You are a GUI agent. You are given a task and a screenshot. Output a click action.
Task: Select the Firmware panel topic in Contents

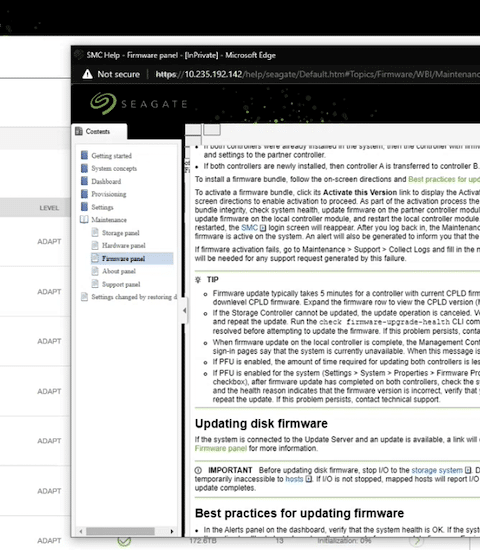coord(124,259)
